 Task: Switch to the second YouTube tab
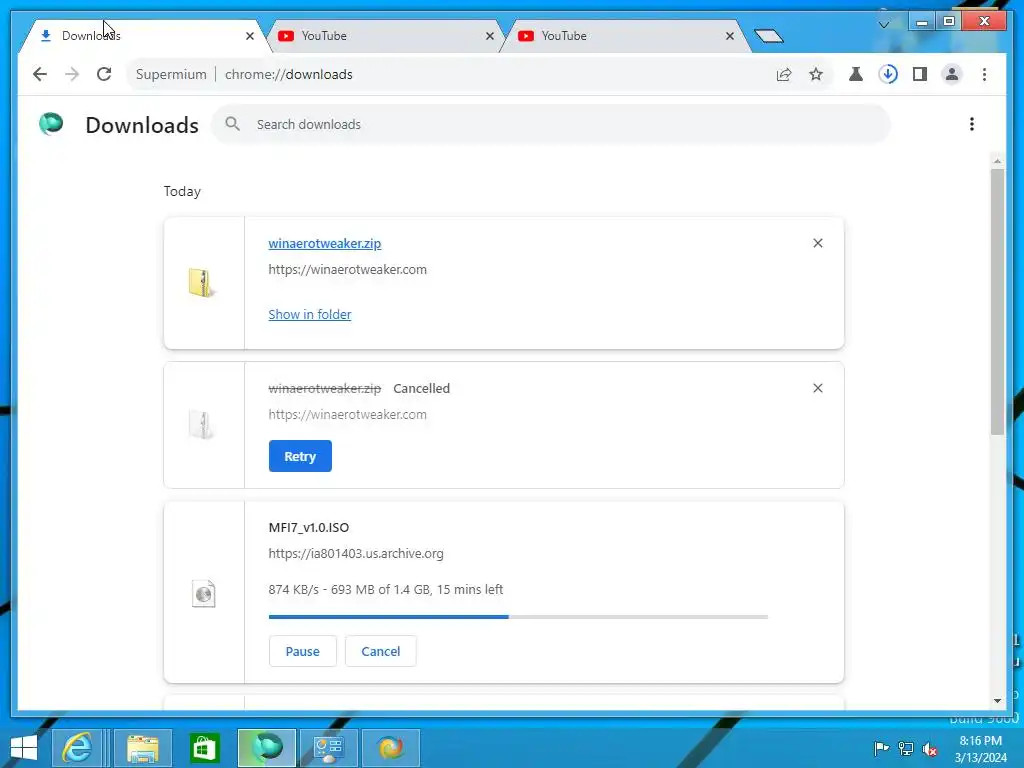coord(626,36)
